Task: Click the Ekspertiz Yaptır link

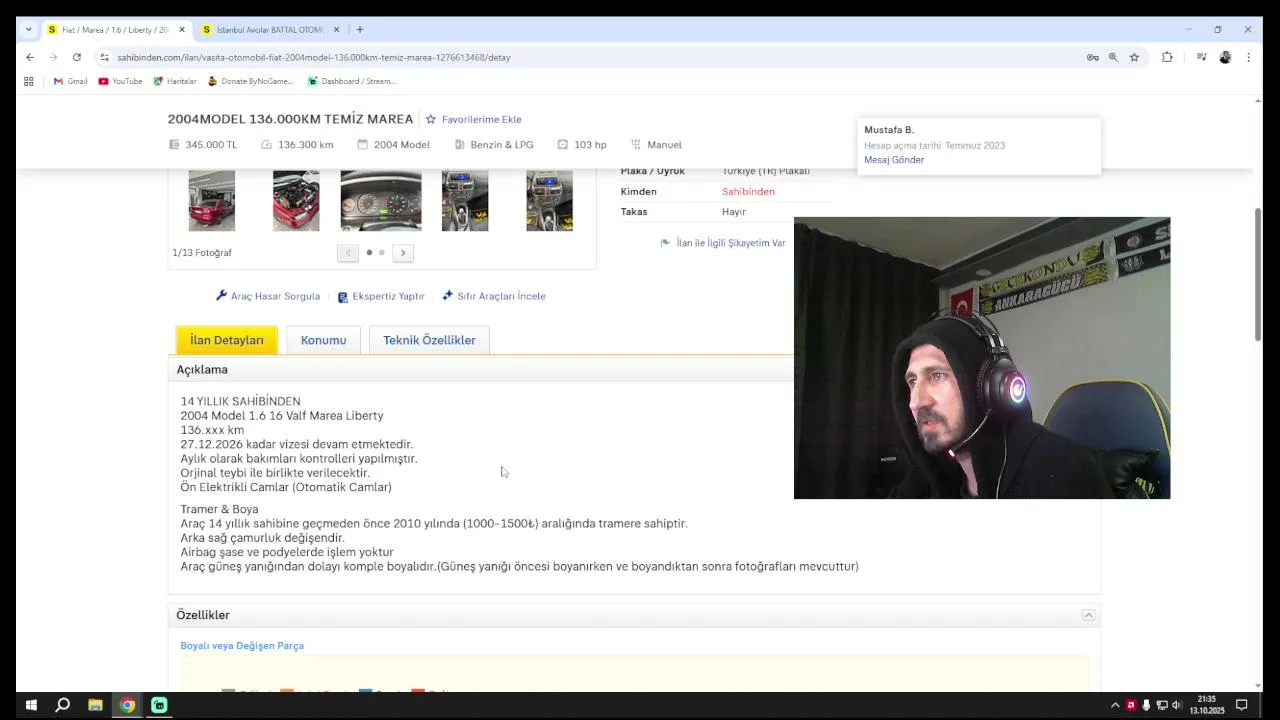Action: [x=381, y=297]
